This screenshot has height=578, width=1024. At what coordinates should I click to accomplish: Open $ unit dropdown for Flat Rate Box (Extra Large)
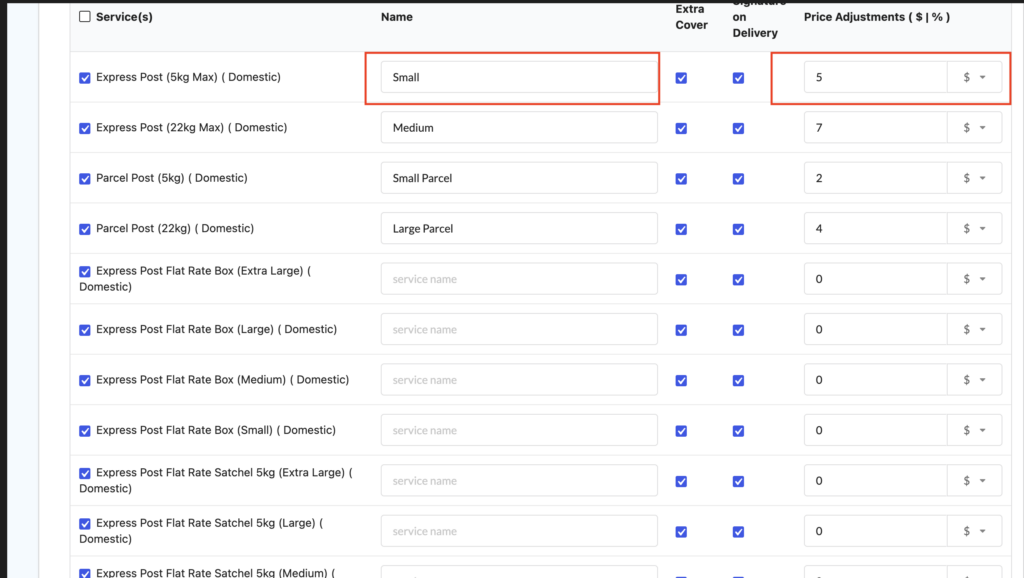[x=974, y=279]
